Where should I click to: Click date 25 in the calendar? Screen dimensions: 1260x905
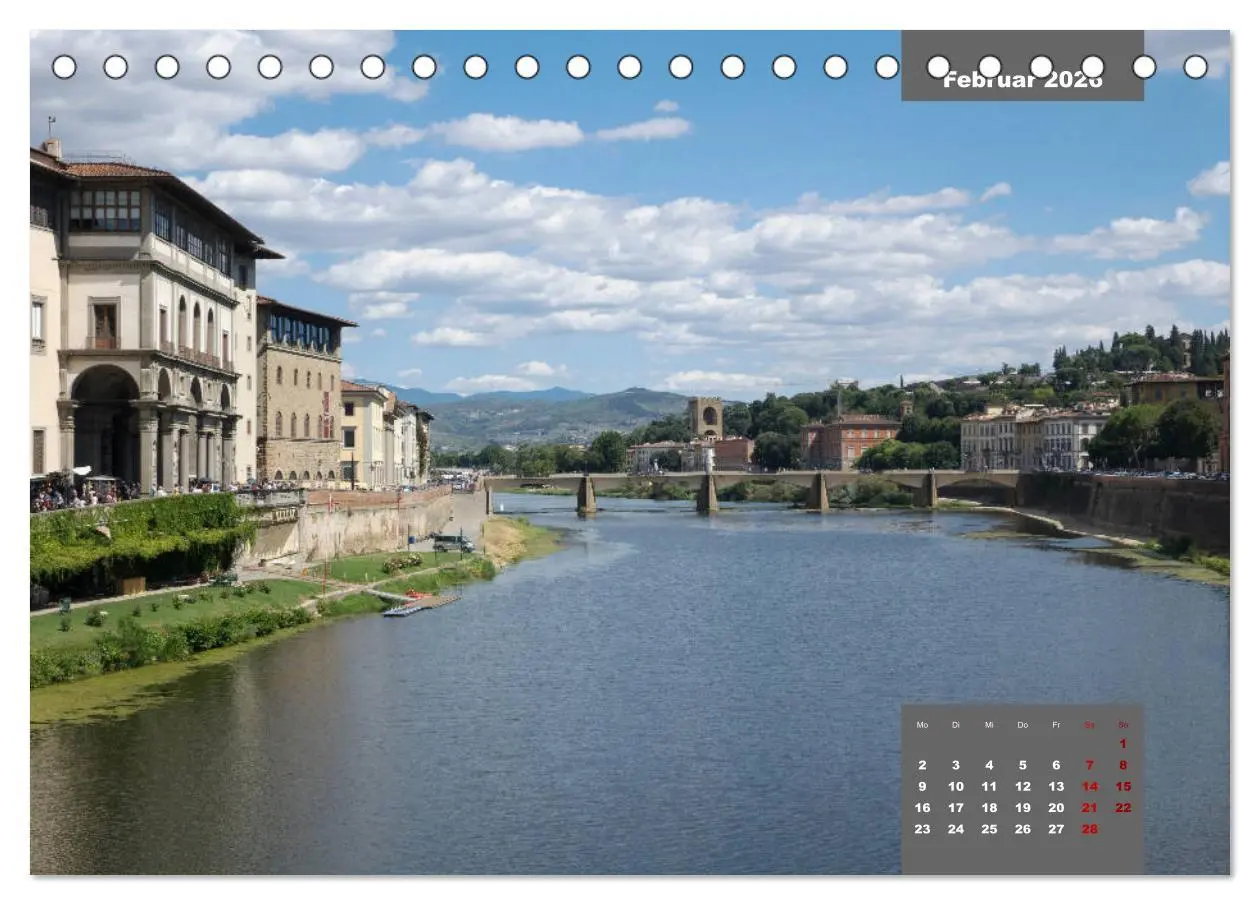point(989,829)
